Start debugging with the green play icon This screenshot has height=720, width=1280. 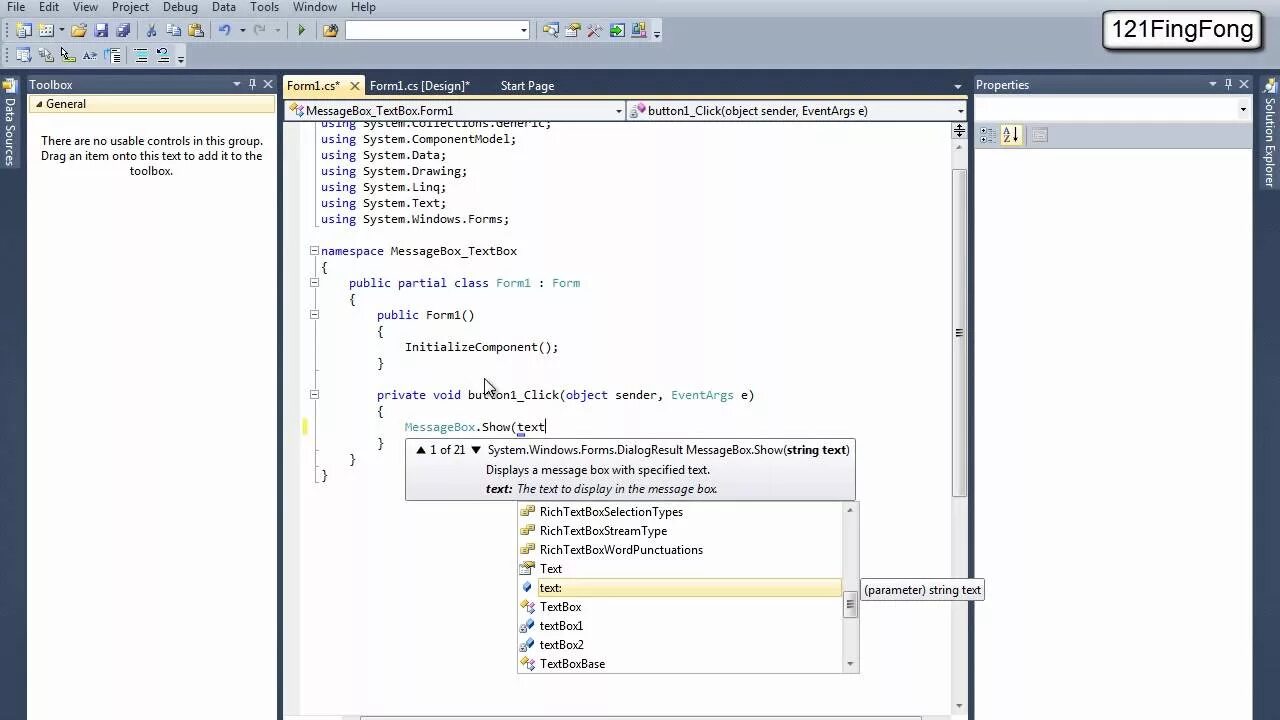pyautogui.click(x=301, y=31)
